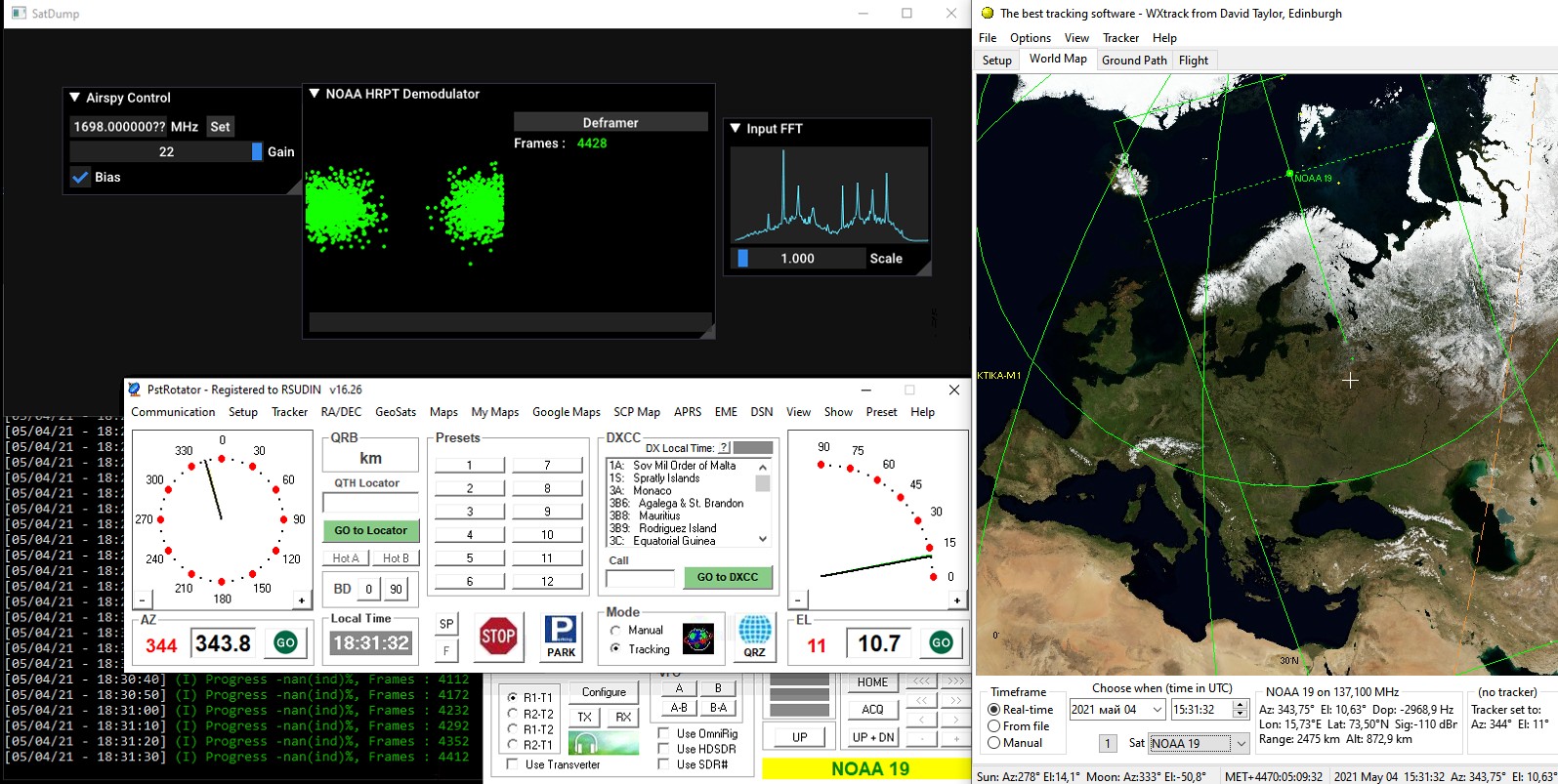This screenshot has width=1558, height=784.
Task: Collapse the Input FFT panel
Action: pos(736,129)
